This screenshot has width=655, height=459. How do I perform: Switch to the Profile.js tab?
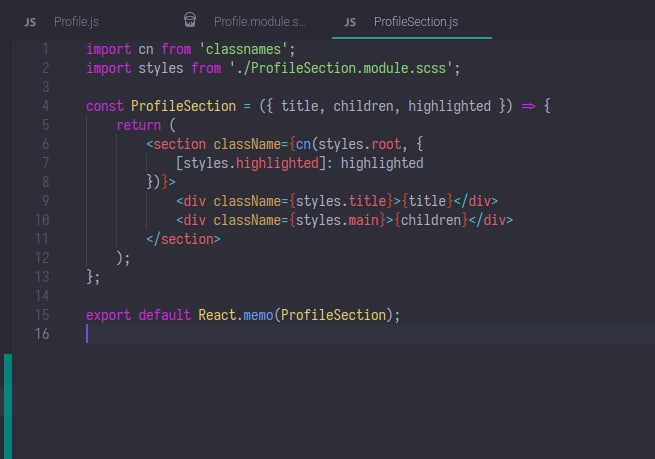pos(76,22)
